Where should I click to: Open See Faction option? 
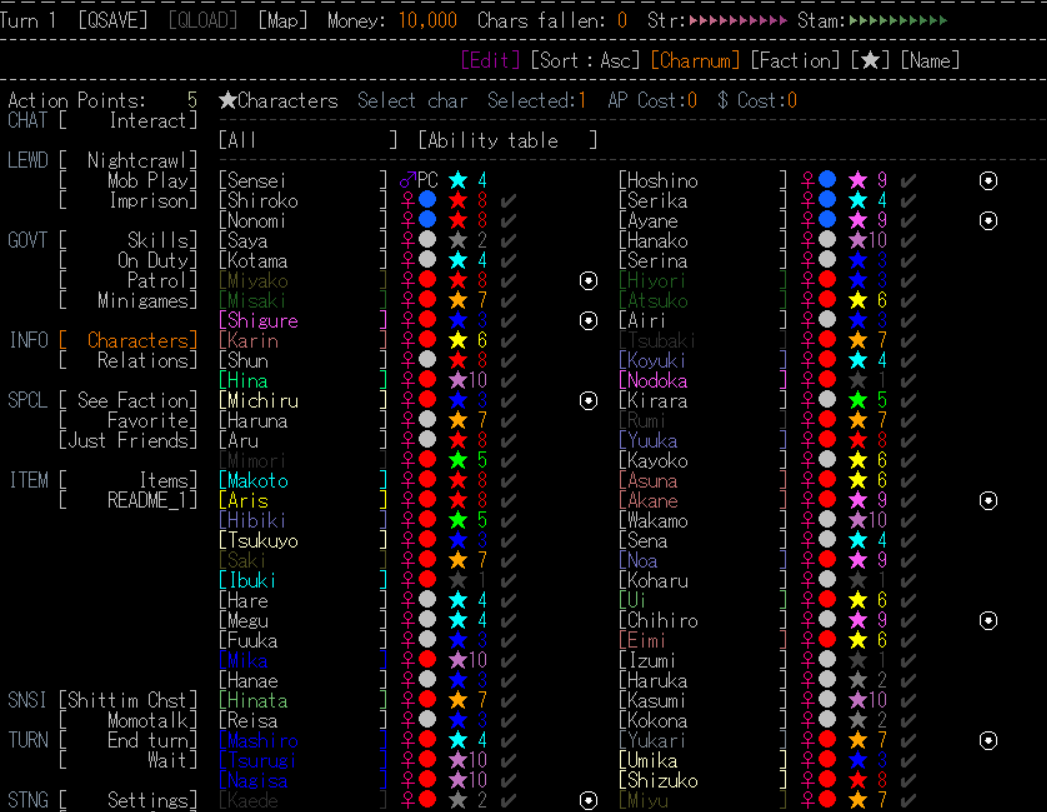128,401
